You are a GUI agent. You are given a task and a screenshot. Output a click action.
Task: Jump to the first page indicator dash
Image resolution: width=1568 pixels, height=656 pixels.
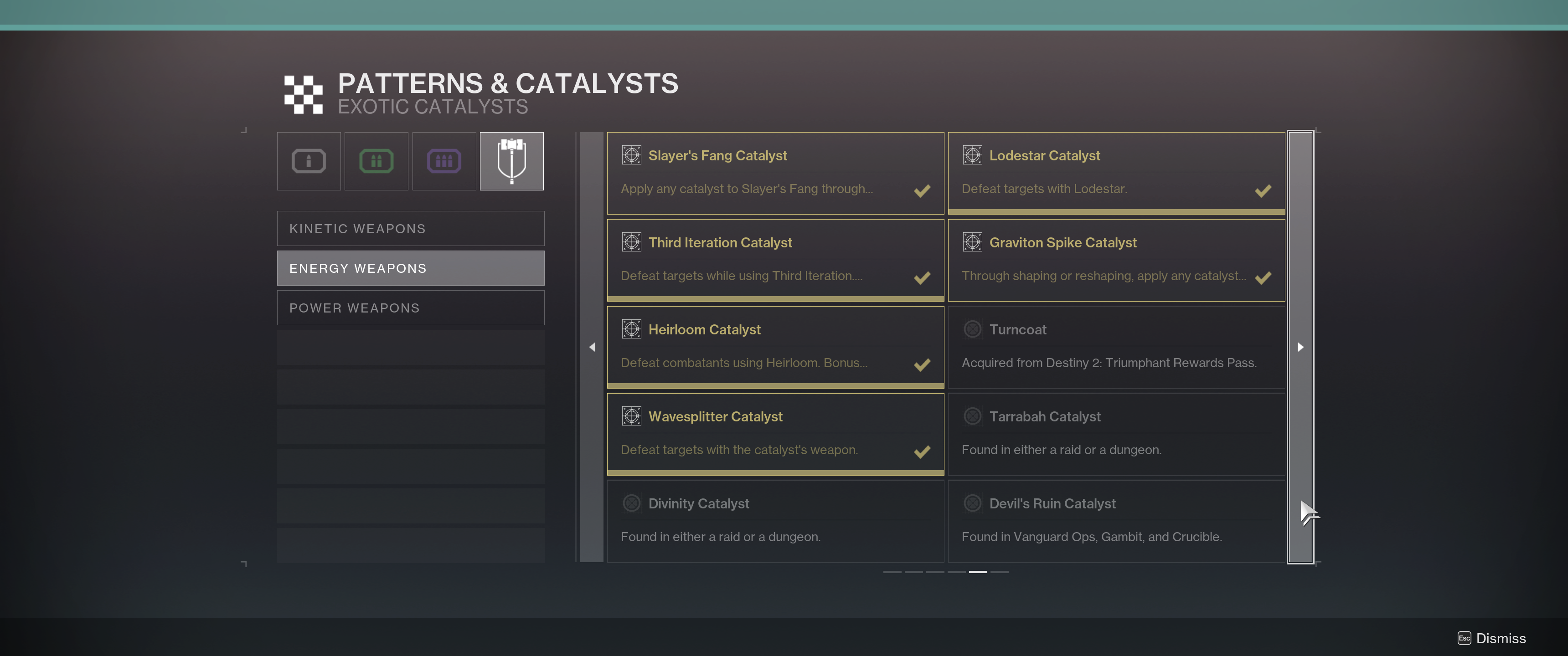pyautogui.click(x=892, y=572)
